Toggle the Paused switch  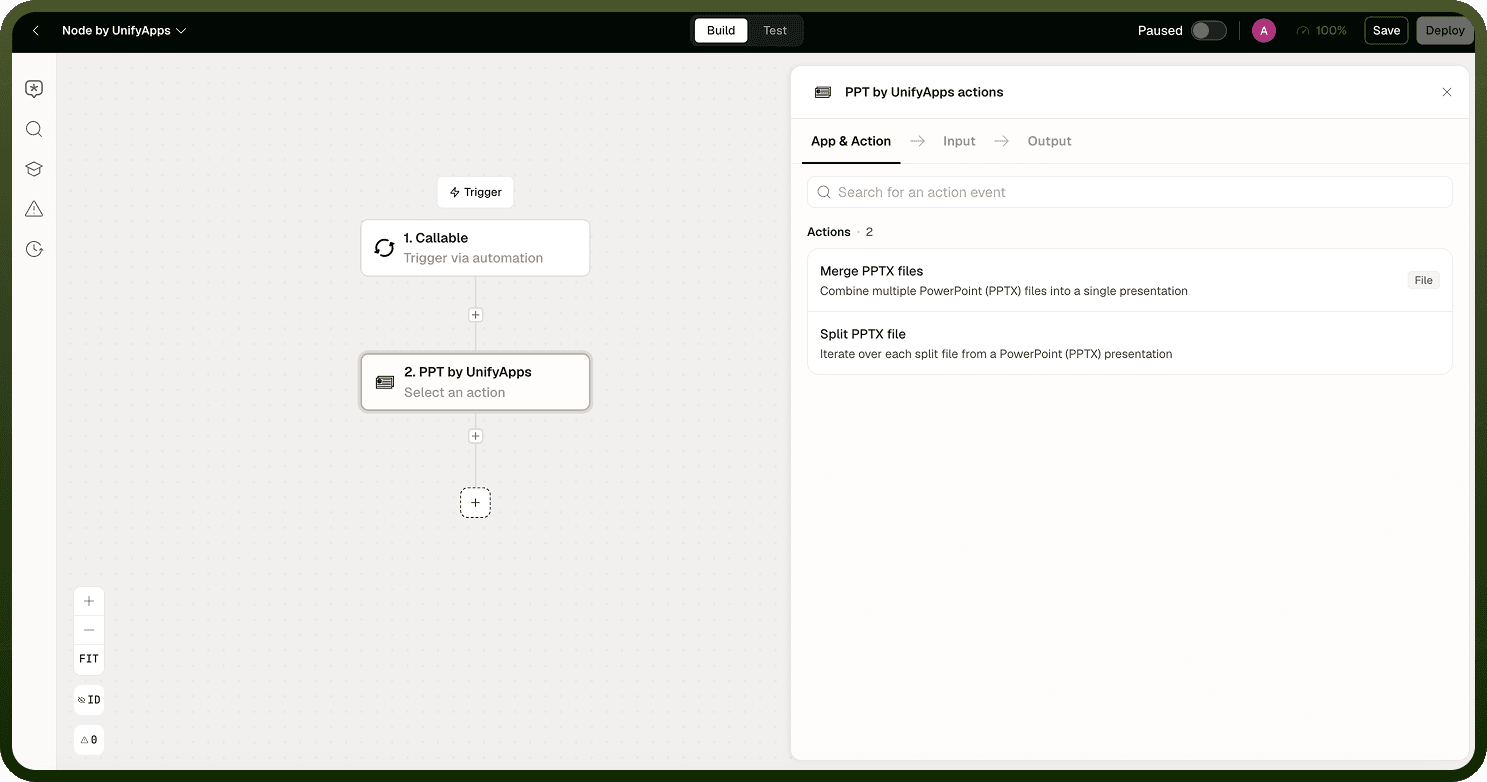[1208, 31]
